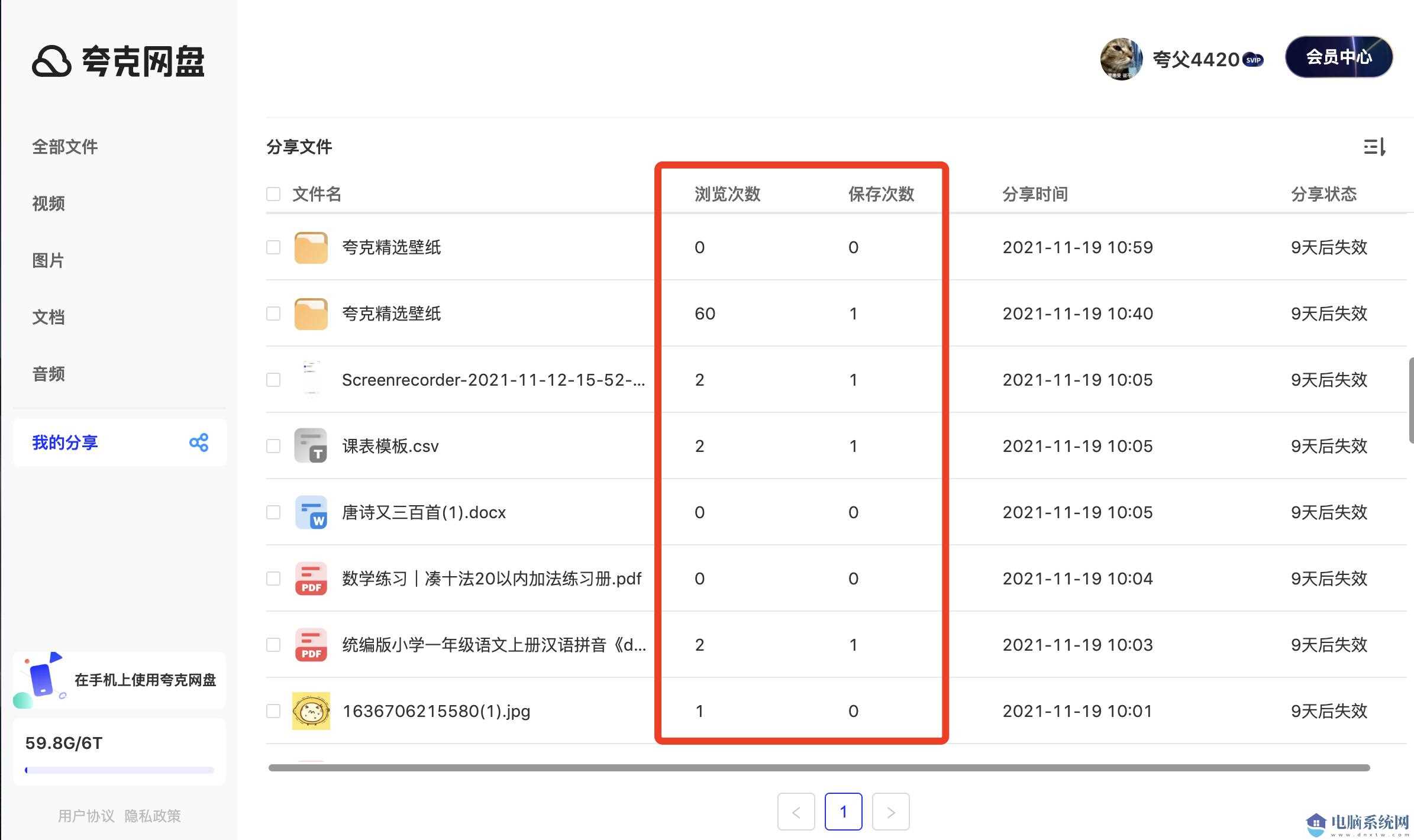
Task: Open the sort order icon in 分享文件 header
Action: pos(1374,147)
